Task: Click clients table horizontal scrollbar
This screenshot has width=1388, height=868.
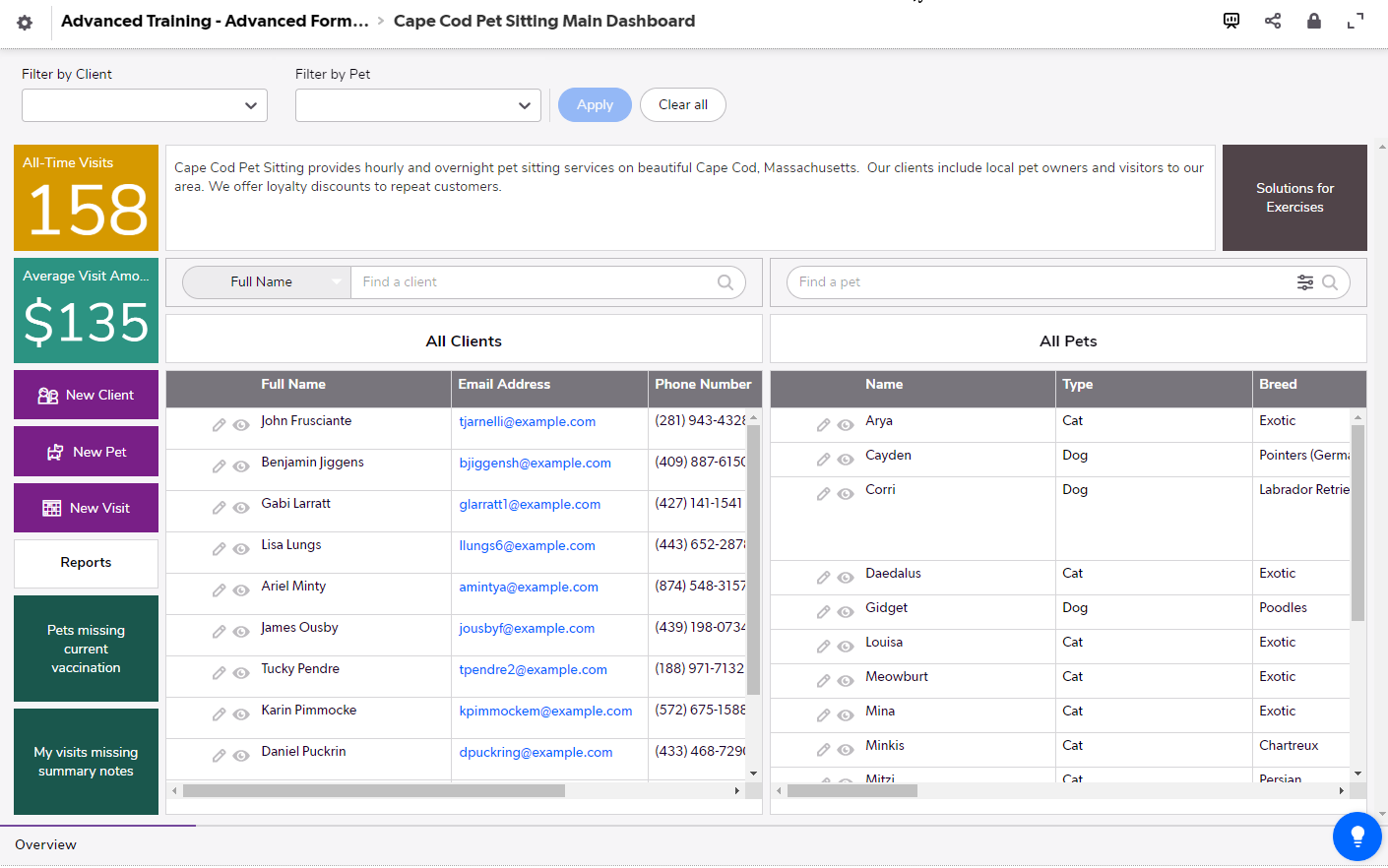Action: (x=374, y=791)
